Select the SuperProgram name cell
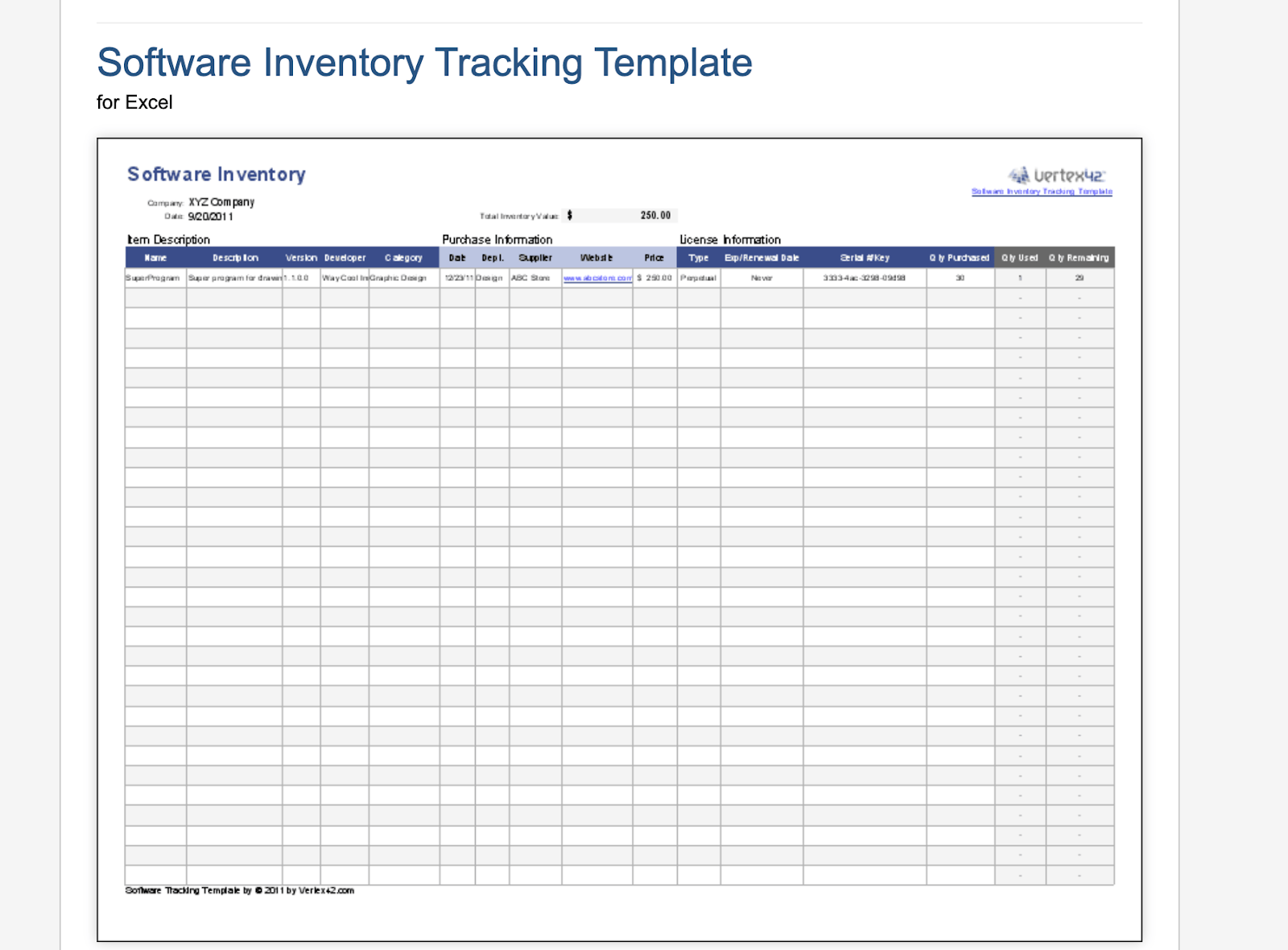This screenshot has height=950, width=1288. [x=155, y=278]
